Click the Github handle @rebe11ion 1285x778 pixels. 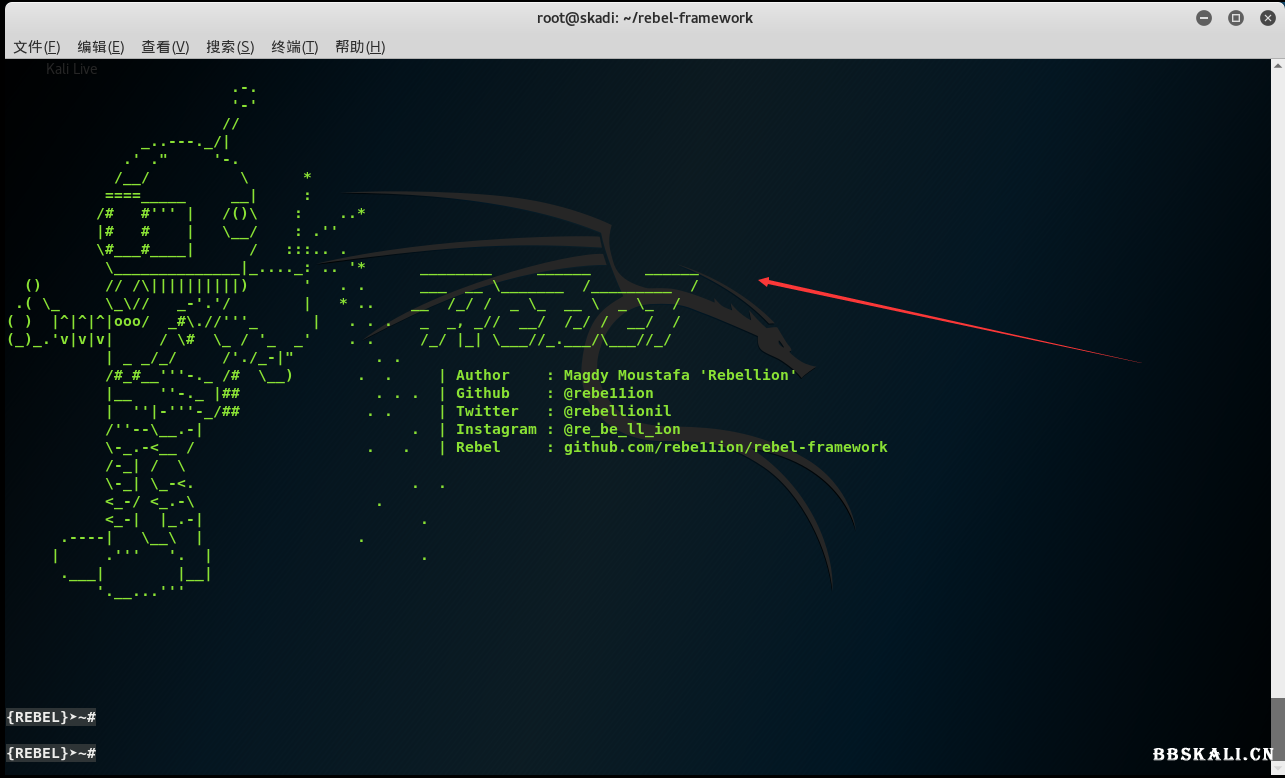tap(608, 393)
